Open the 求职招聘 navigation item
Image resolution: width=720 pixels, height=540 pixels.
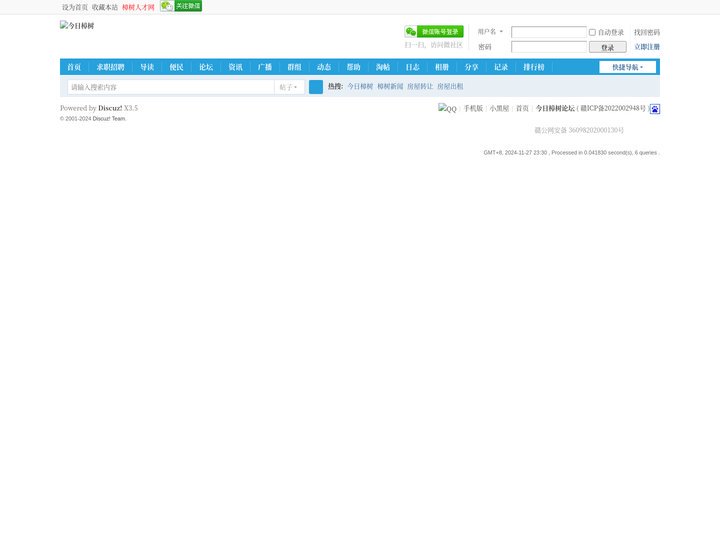pyautogui.click(x=111, y=67)
